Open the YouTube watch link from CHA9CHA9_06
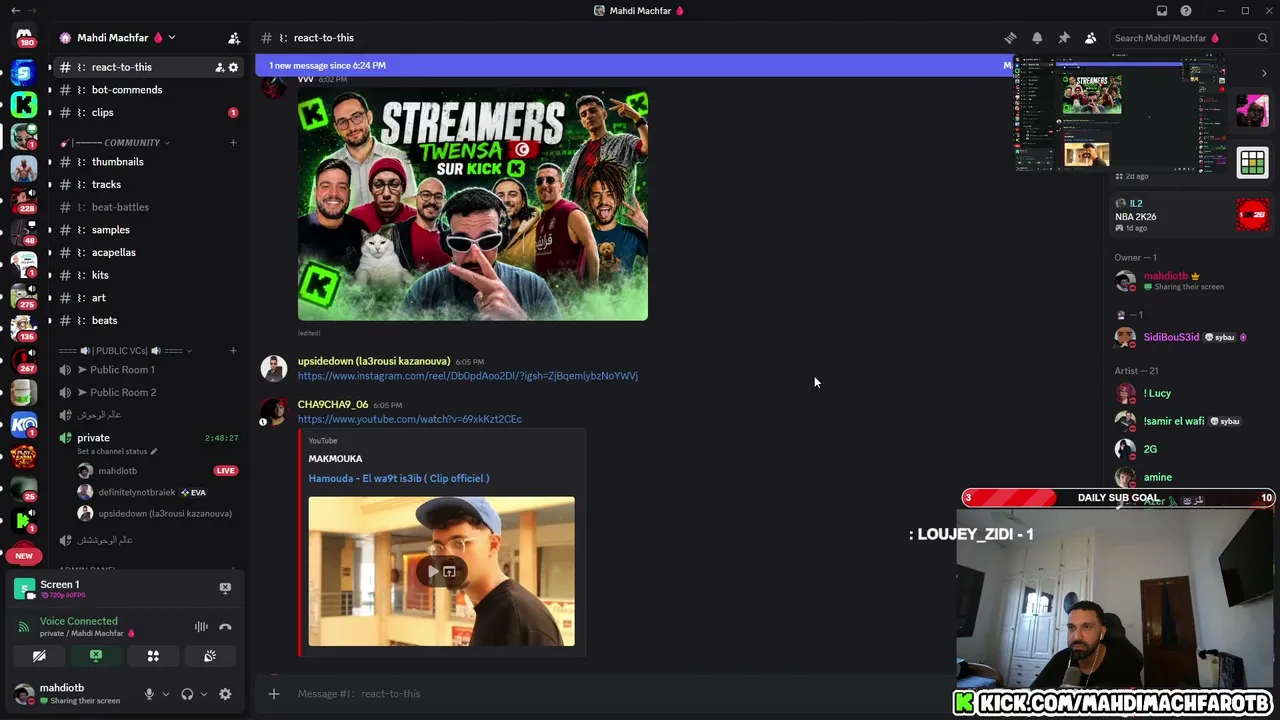1280x720 pixels. point(410,419)
